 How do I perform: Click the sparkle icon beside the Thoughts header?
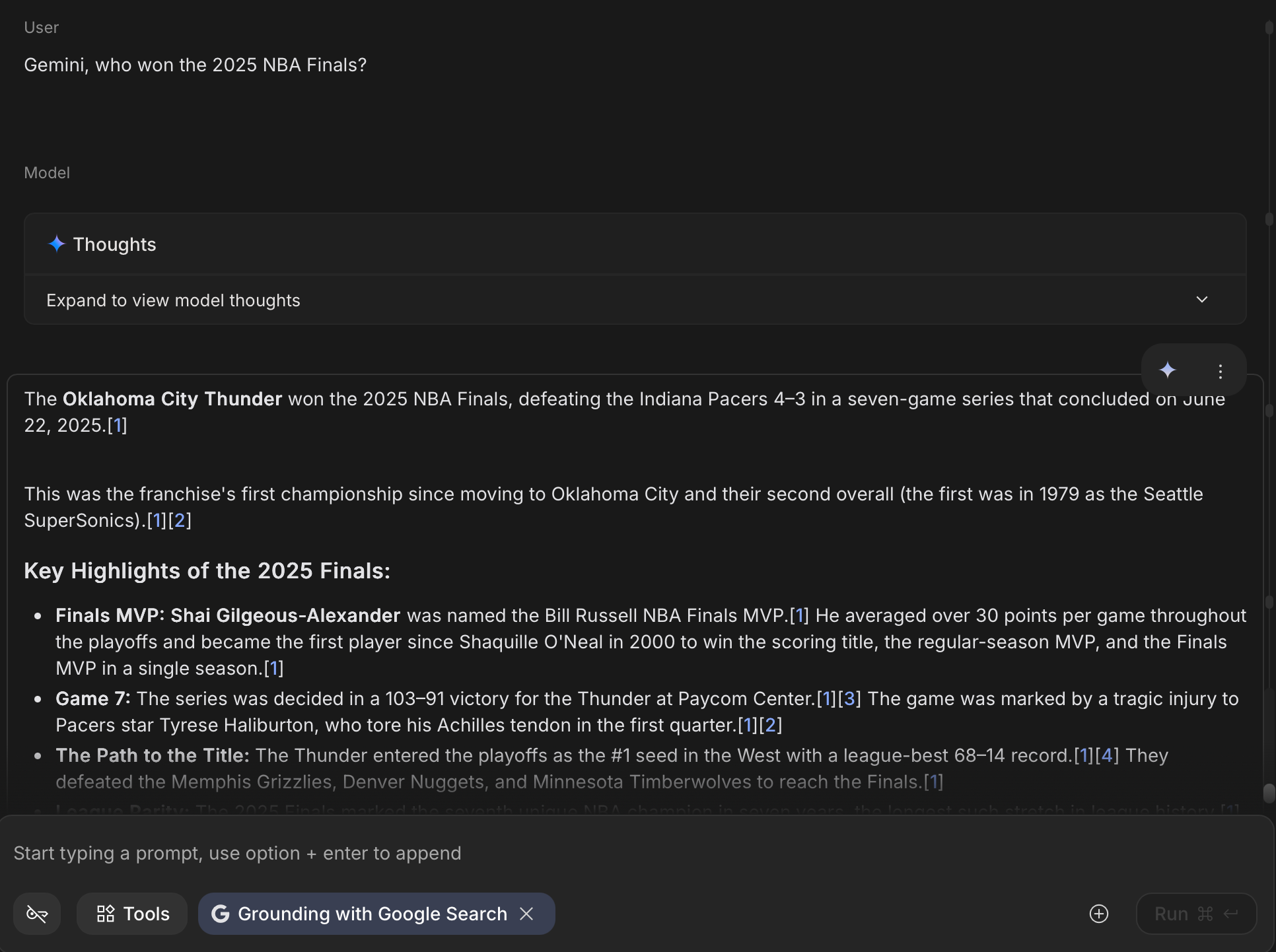(57, 244)
